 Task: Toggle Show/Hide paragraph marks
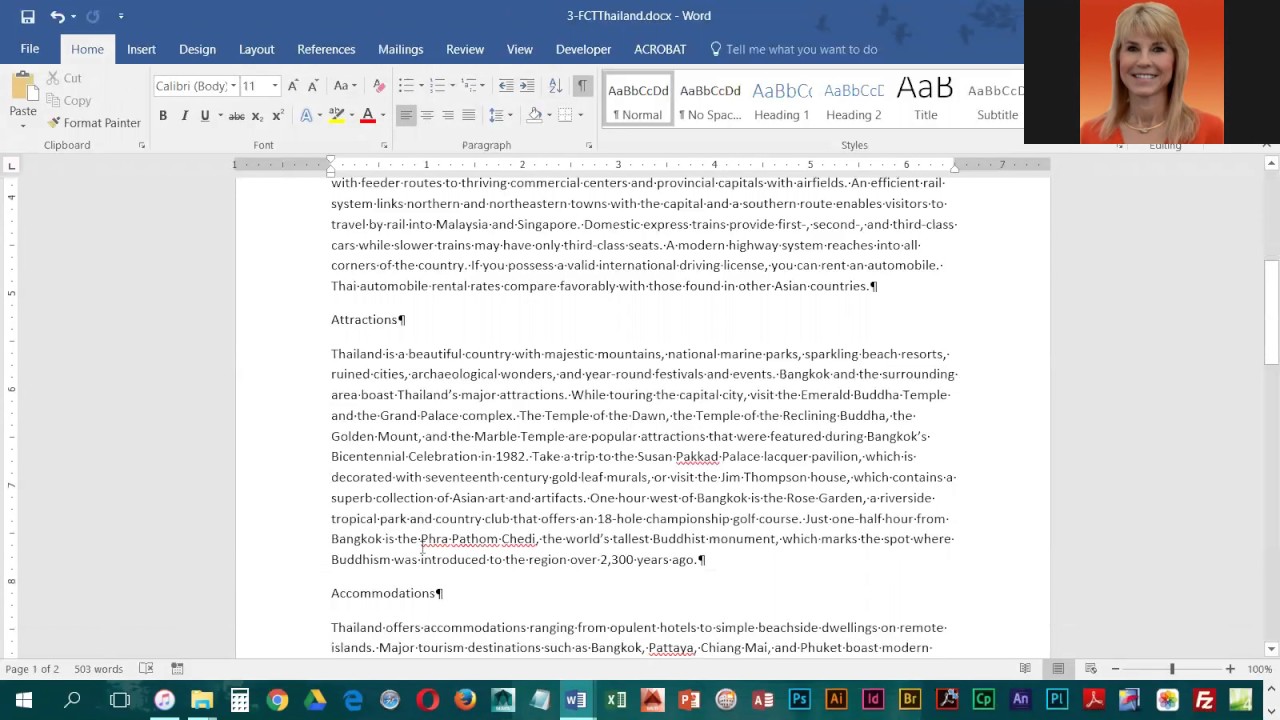pyautogui.click(x=582, y=86)
